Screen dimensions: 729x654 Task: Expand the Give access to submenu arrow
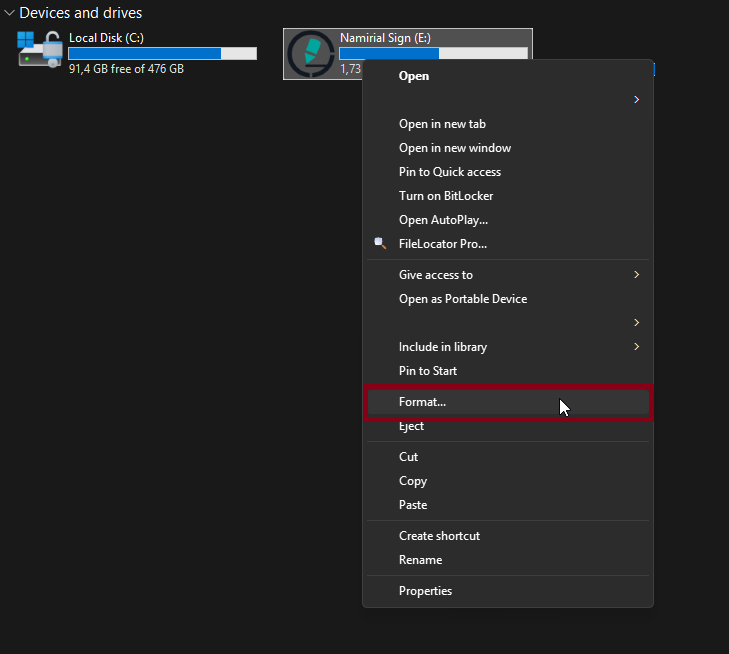tap(636, 275)
